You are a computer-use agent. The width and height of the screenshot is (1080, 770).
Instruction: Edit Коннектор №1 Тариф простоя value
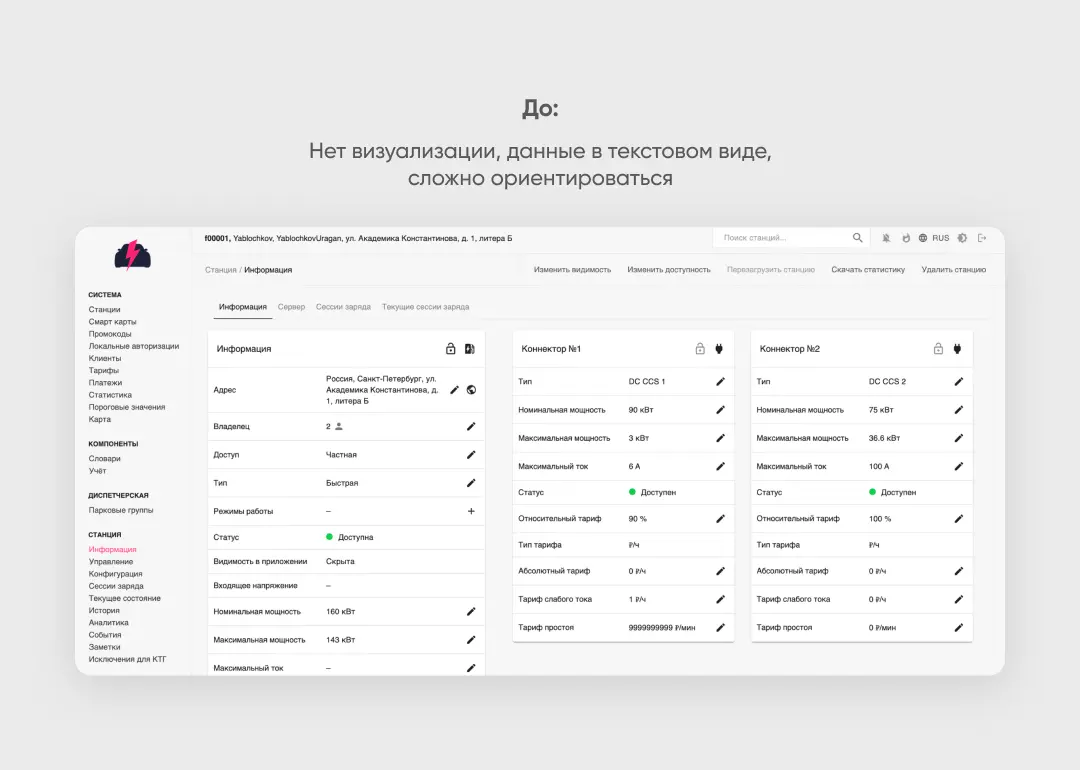tap(720, 627)
